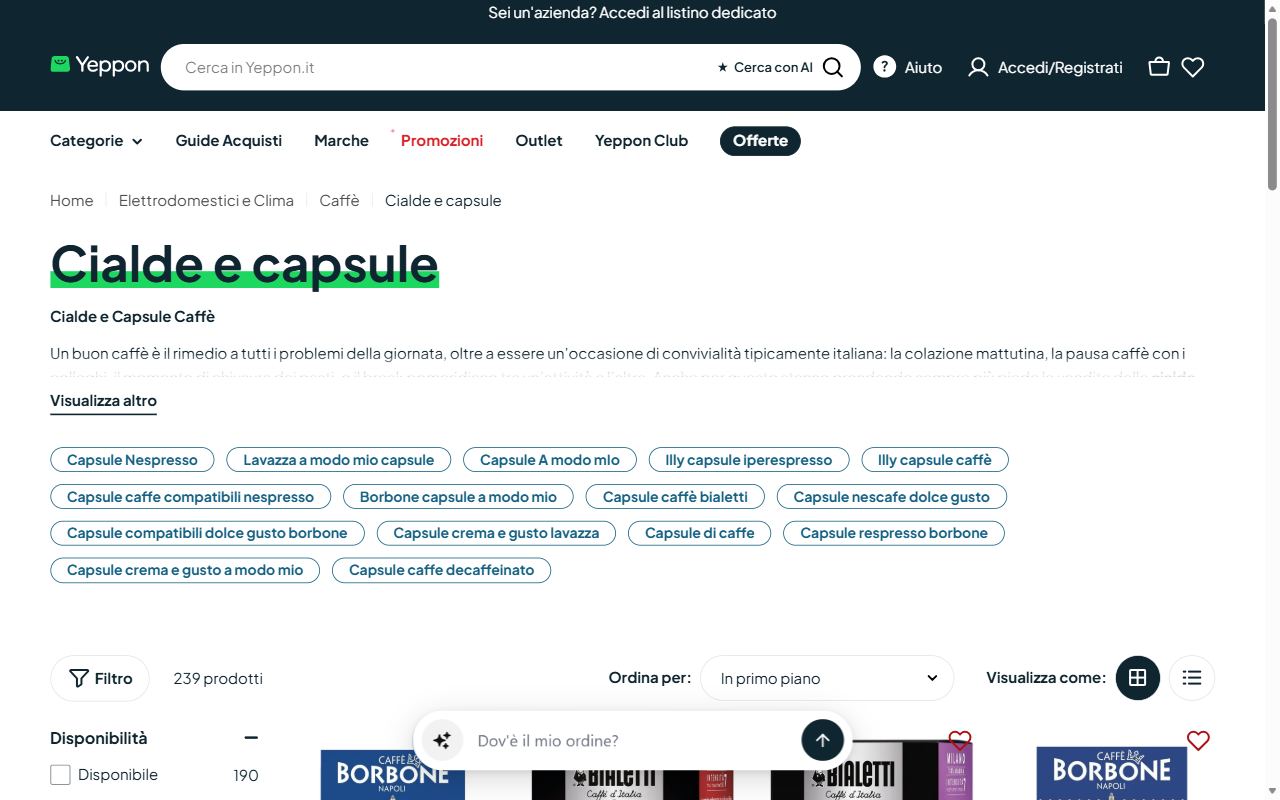Select Capsule nescafe dolce gusto tag

892,497
